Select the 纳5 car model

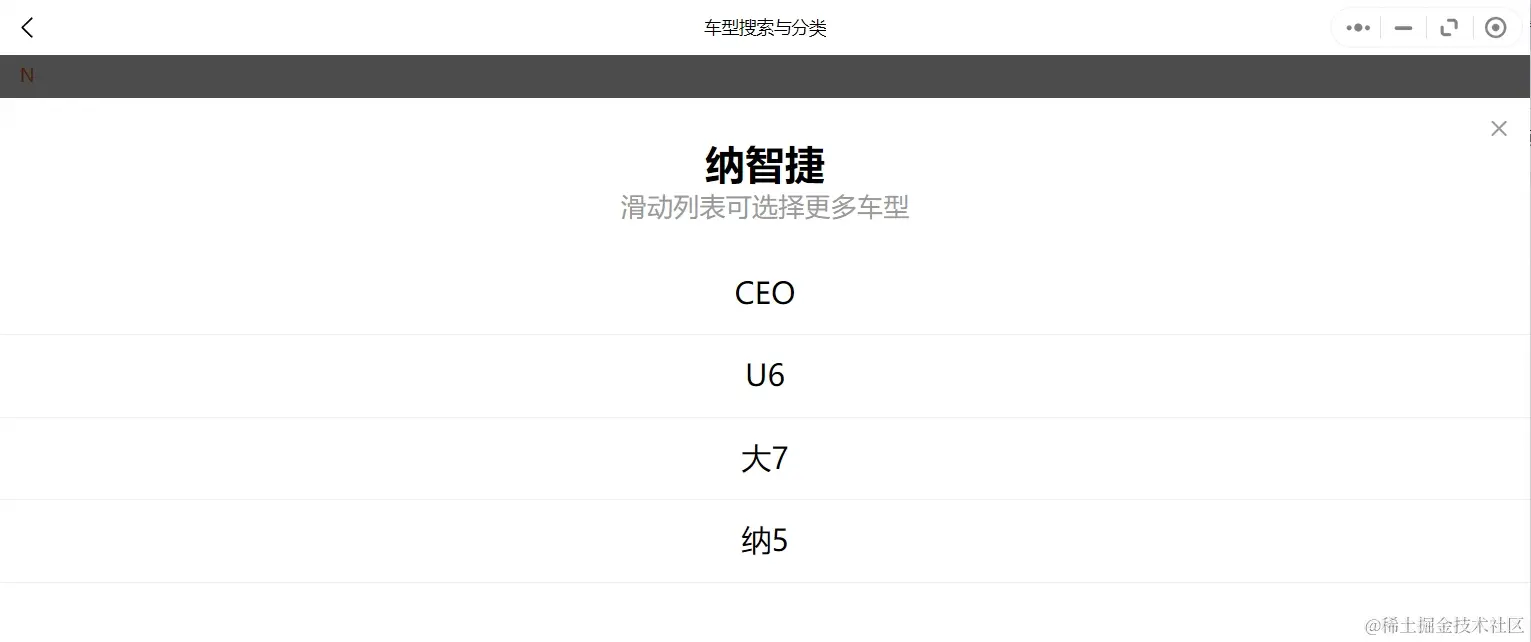764,540
